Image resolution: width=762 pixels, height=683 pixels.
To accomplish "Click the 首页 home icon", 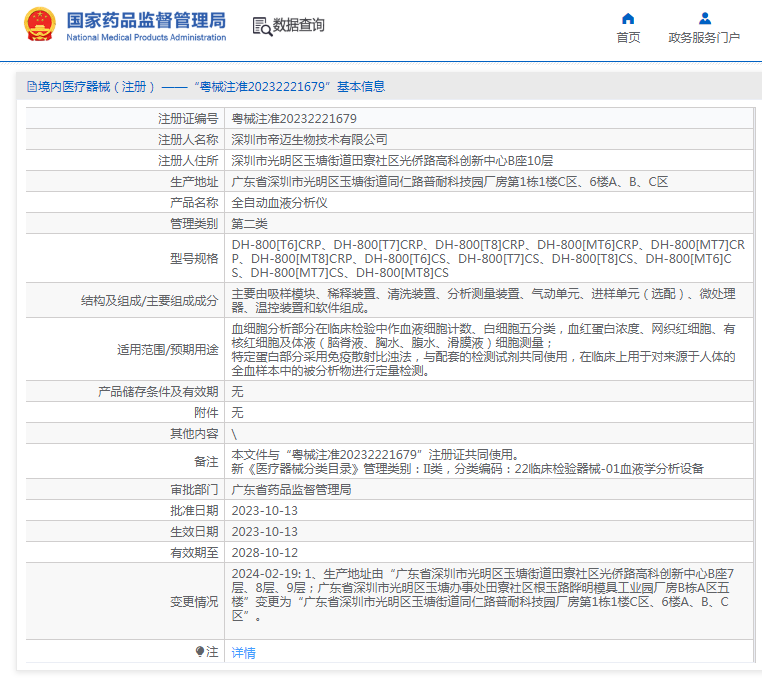I will point(628,19).
